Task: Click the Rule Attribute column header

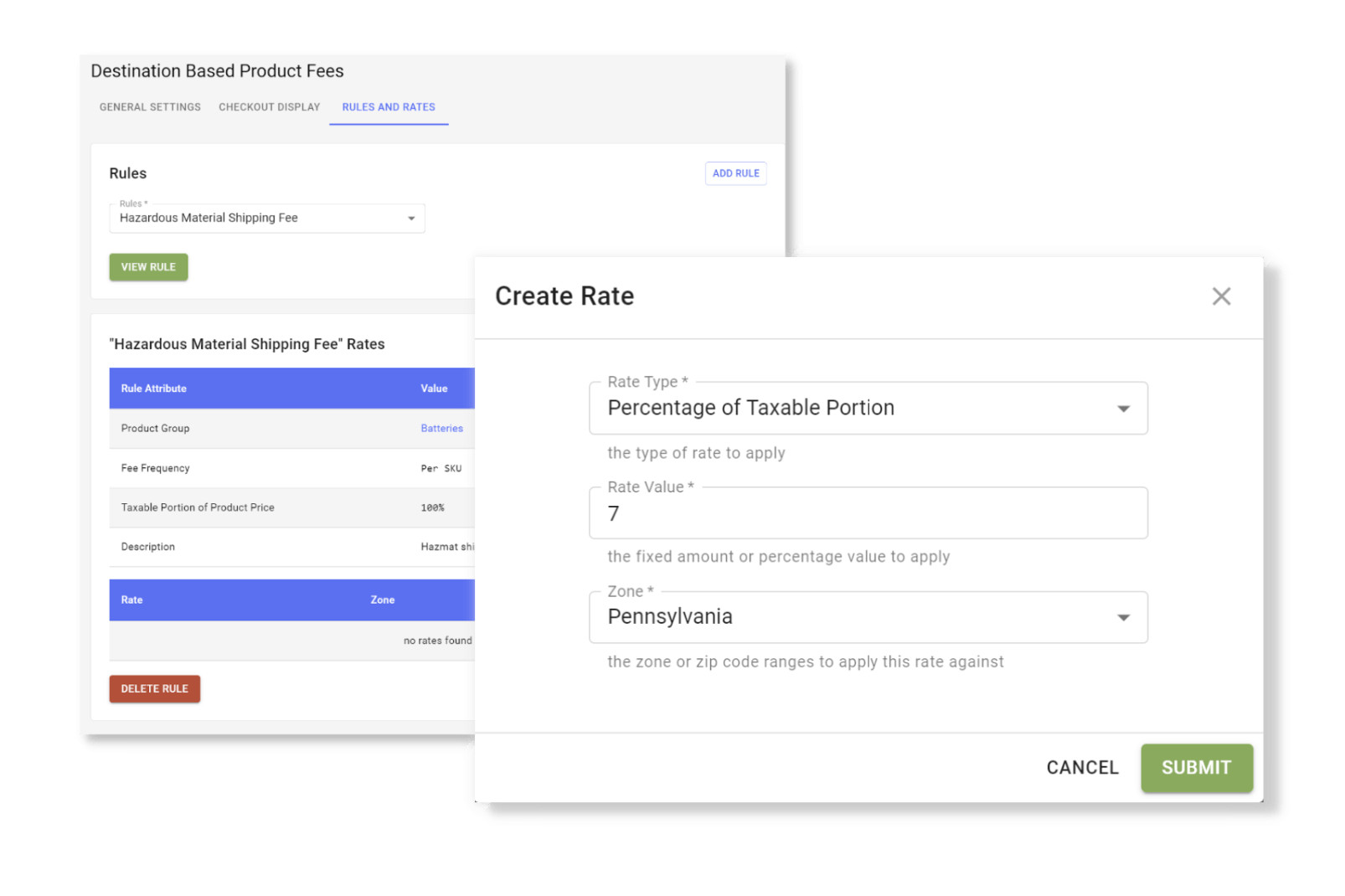Action: coord(152,388)
